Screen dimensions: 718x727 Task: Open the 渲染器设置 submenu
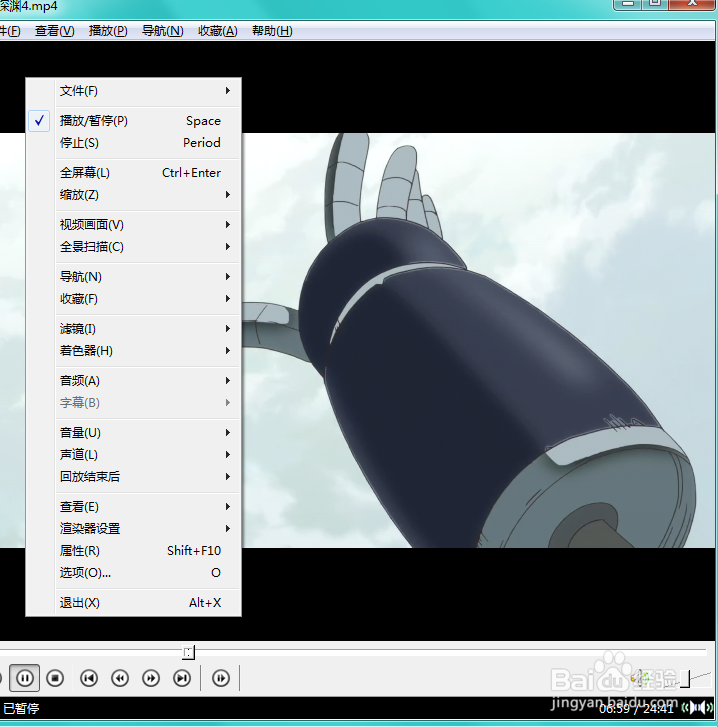pyautogui.click(x=133, y=529)
